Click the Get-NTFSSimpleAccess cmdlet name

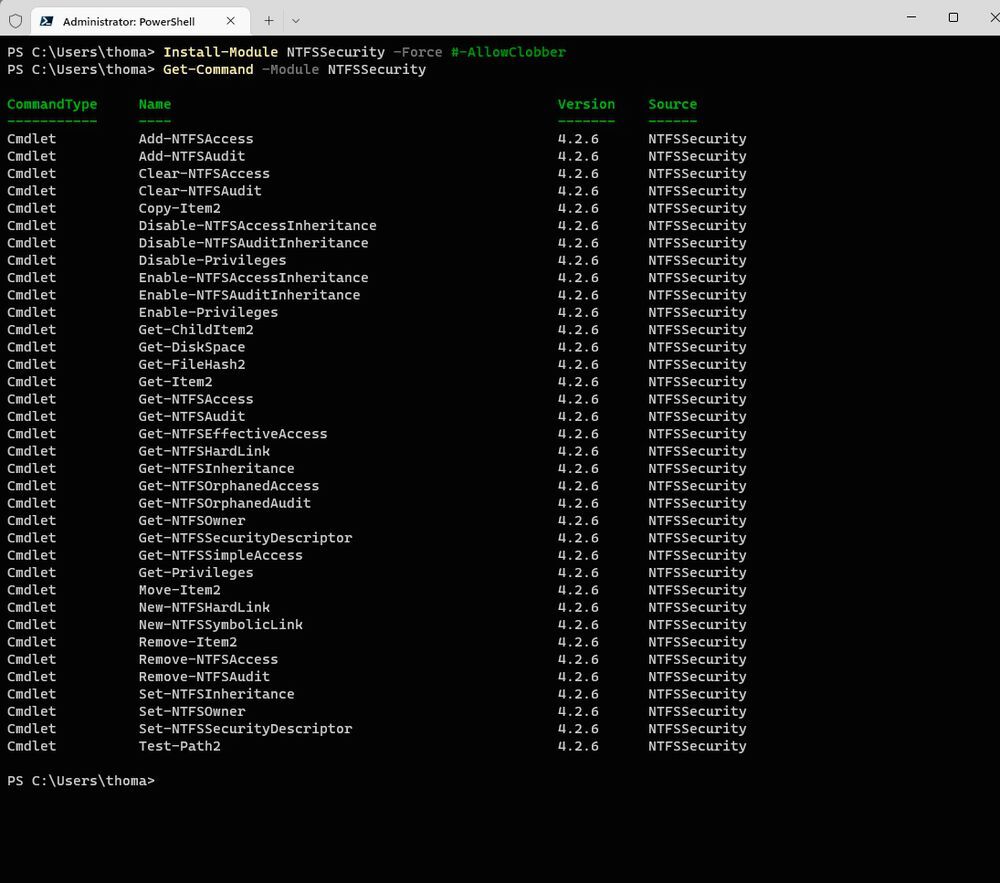coord(220,555)
